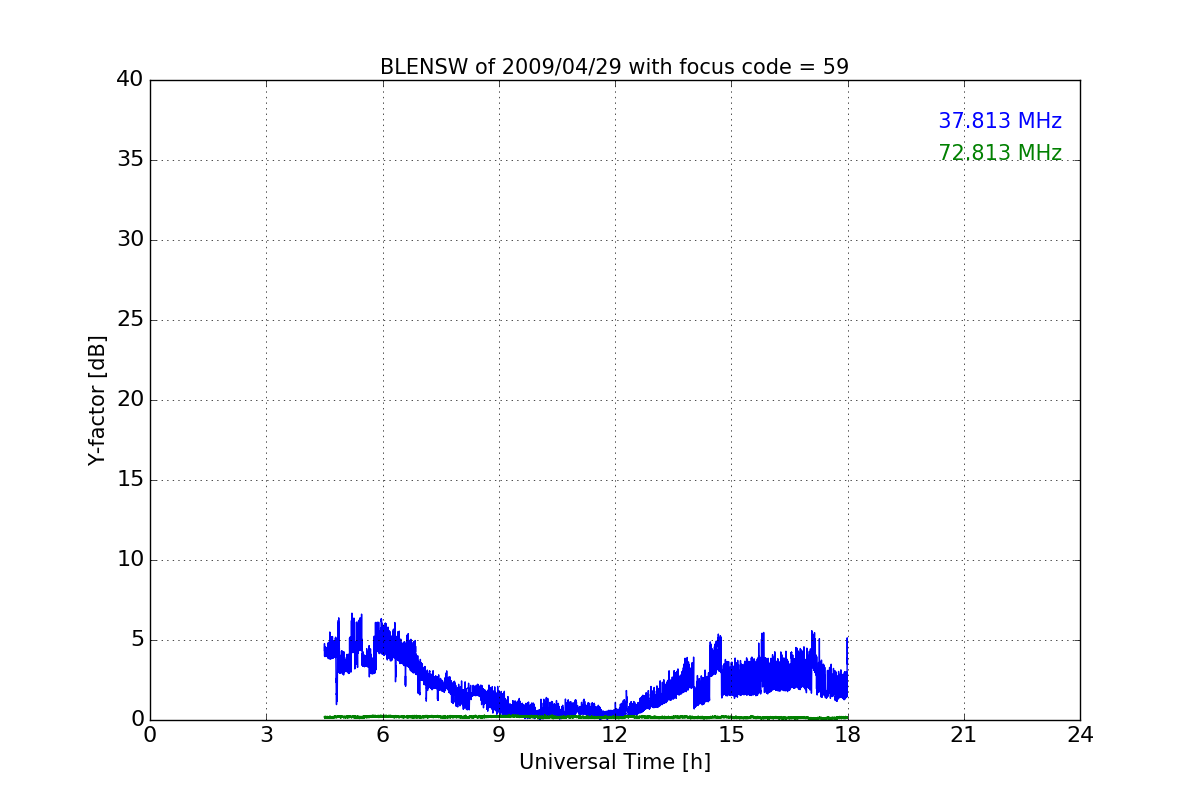1200x800 pixels.
Task: Click the x-axis tick label 18
Action: click(x=848, y=734)
